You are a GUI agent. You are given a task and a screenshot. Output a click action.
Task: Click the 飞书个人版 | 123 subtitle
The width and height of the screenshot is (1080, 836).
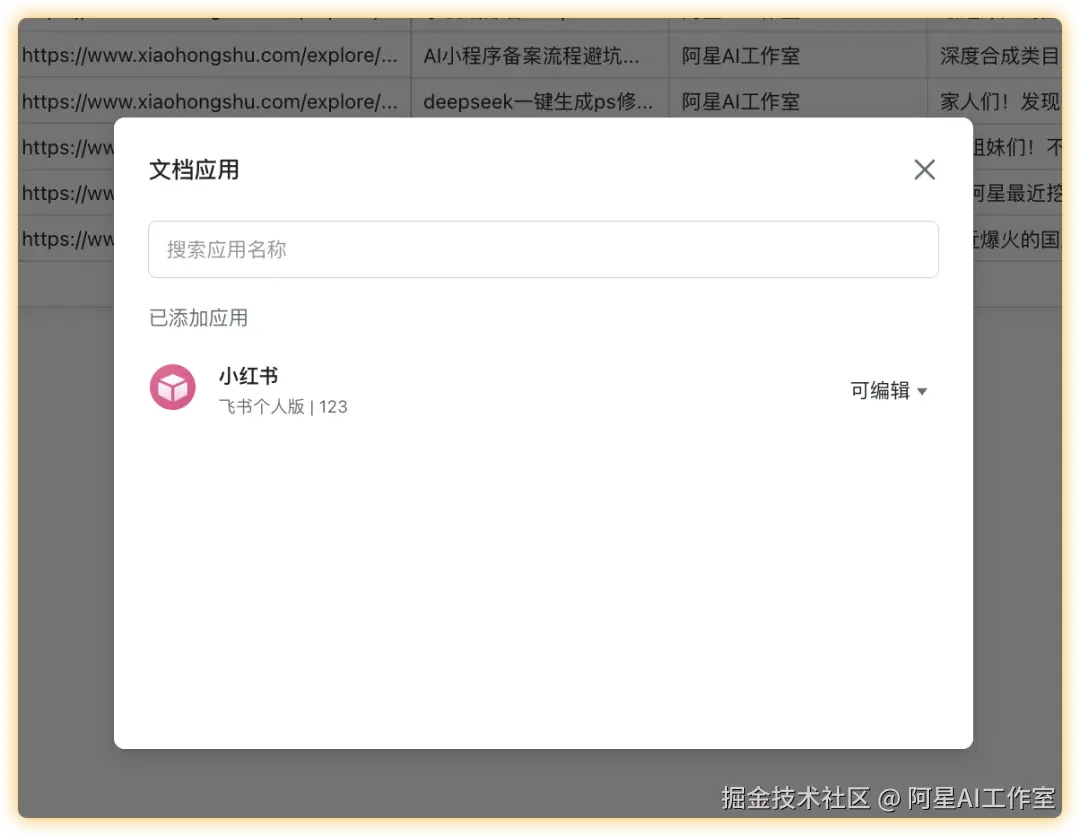(283, 406)
